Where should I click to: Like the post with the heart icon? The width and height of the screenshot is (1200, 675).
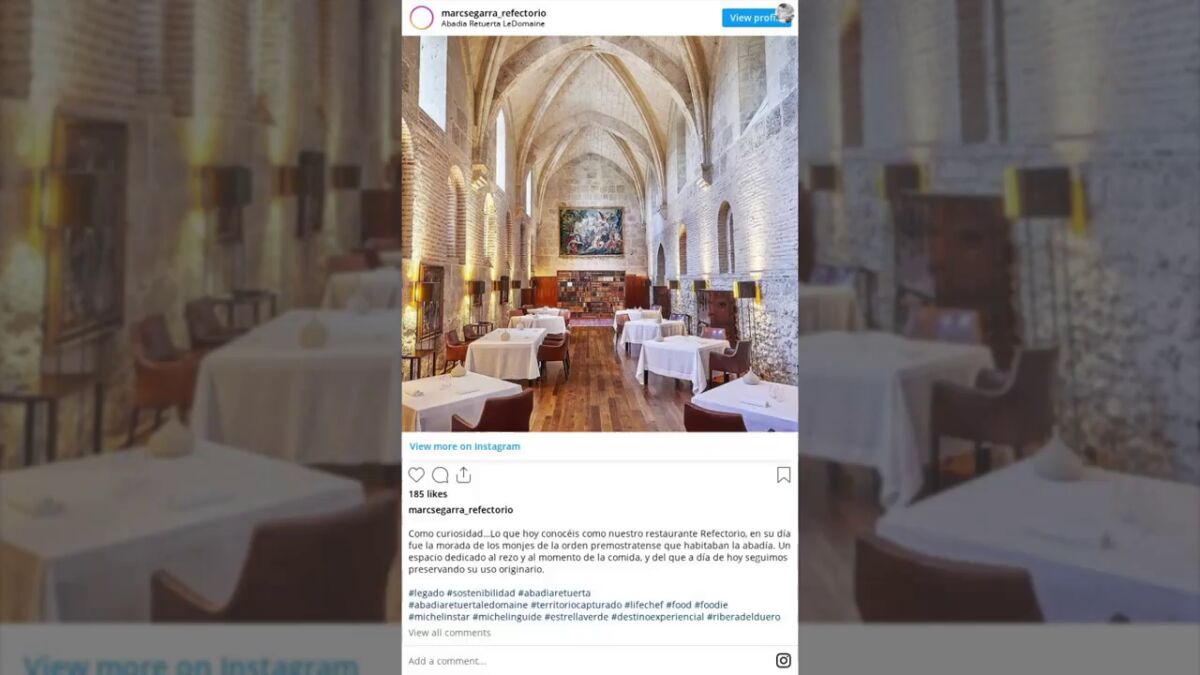click(x=416, y=475)
